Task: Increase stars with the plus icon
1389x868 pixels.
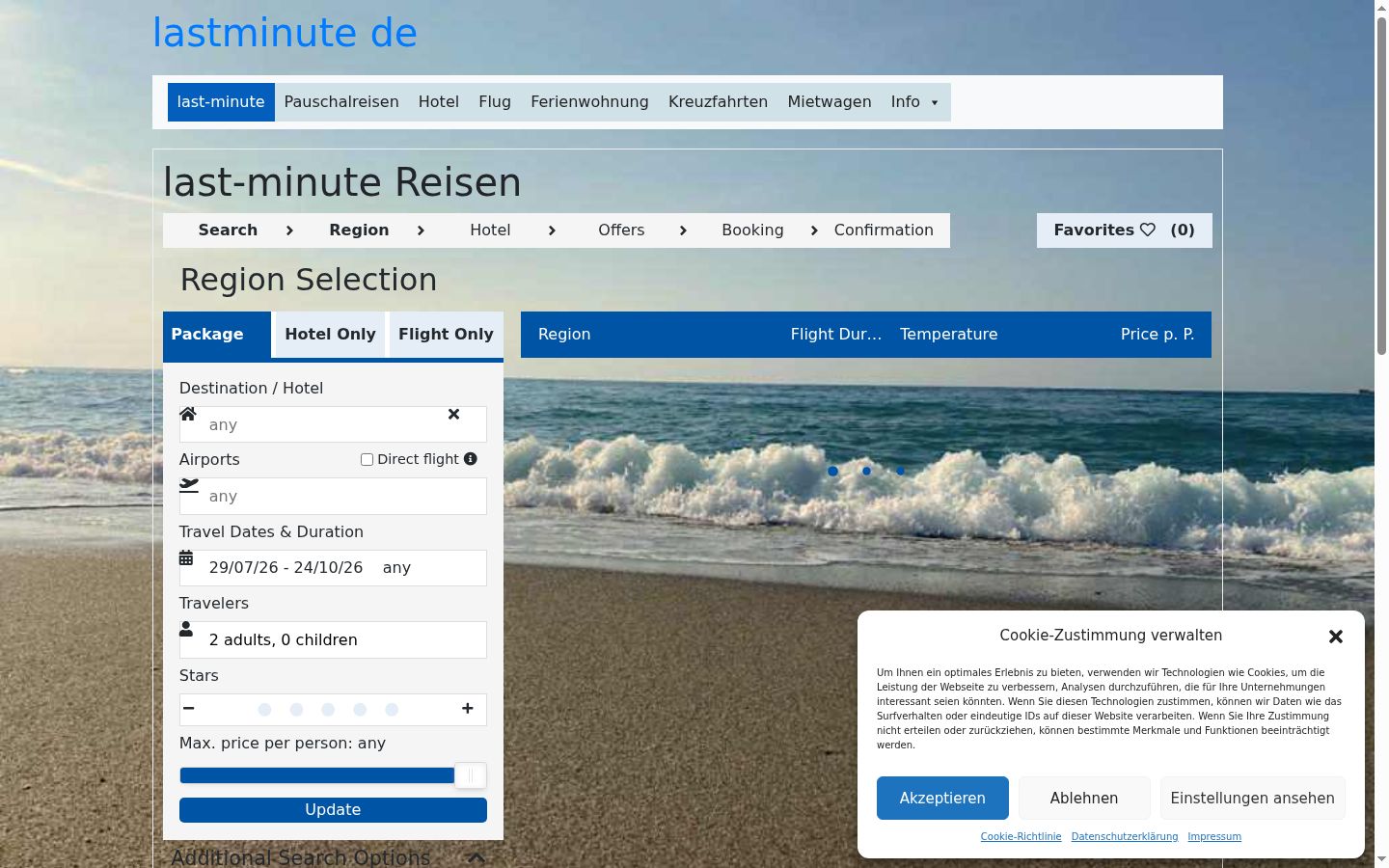Action: (x=468, y=708)
